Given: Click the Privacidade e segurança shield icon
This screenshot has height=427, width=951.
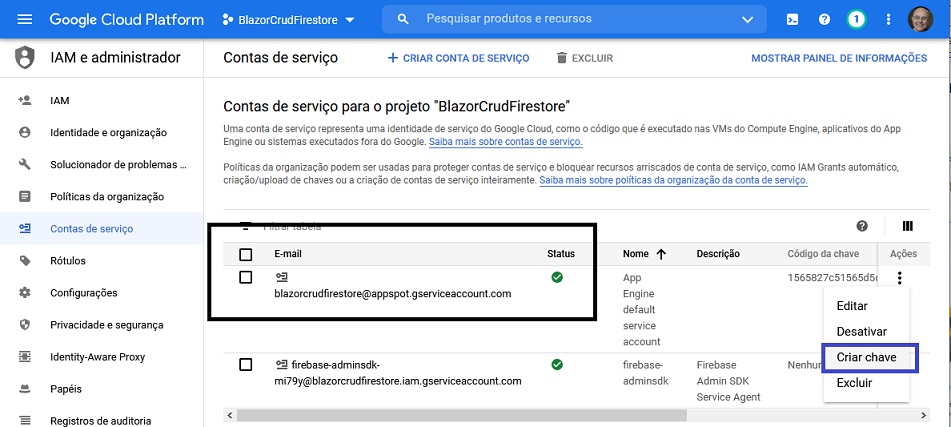Looking at the screenshot, I should pos(25,324).
